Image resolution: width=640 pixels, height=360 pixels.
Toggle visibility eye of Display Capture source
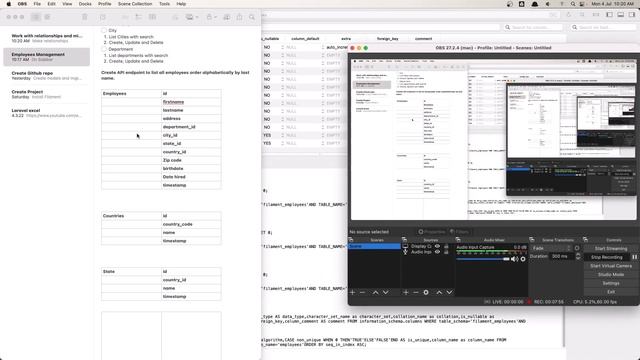pyautogui.click(x=437, y=246)
